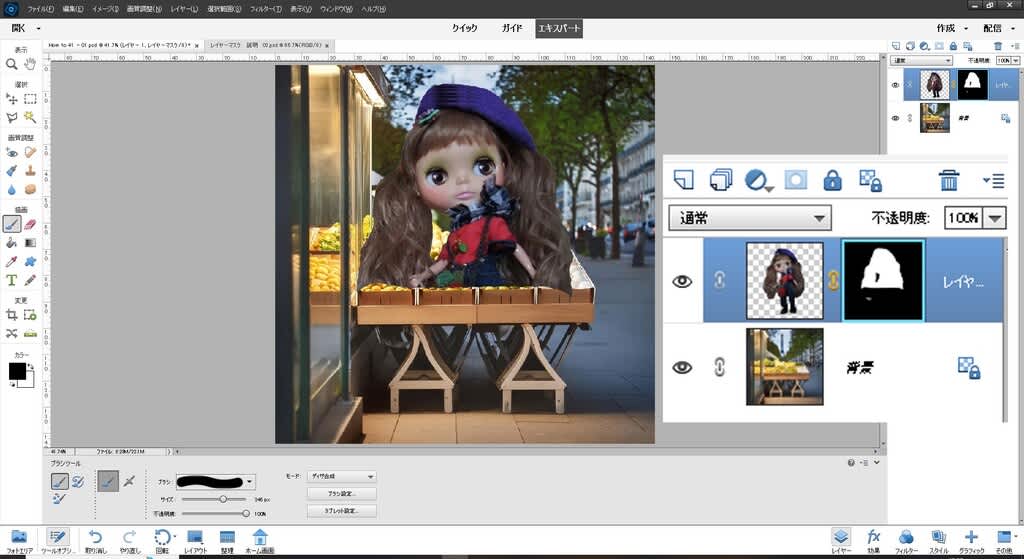Toggle visibility of the 背景 layer
Screen dimensions: 1024x559
[682, 367]
